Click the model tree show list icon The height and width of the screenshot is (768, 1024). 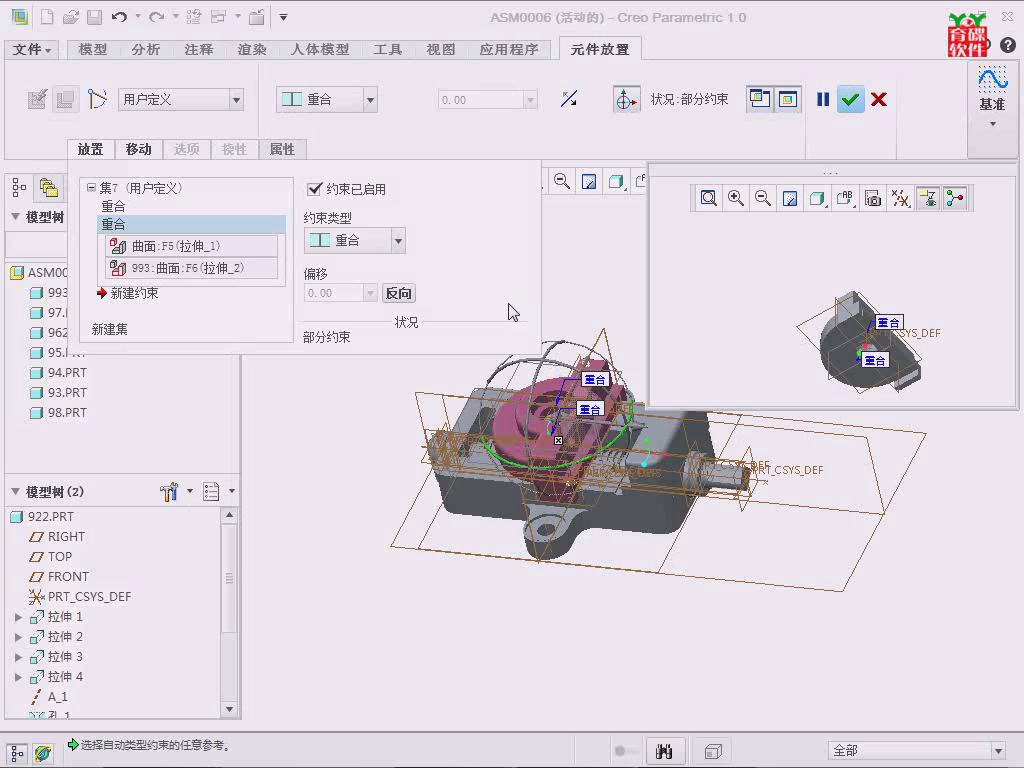pos(211,492)
